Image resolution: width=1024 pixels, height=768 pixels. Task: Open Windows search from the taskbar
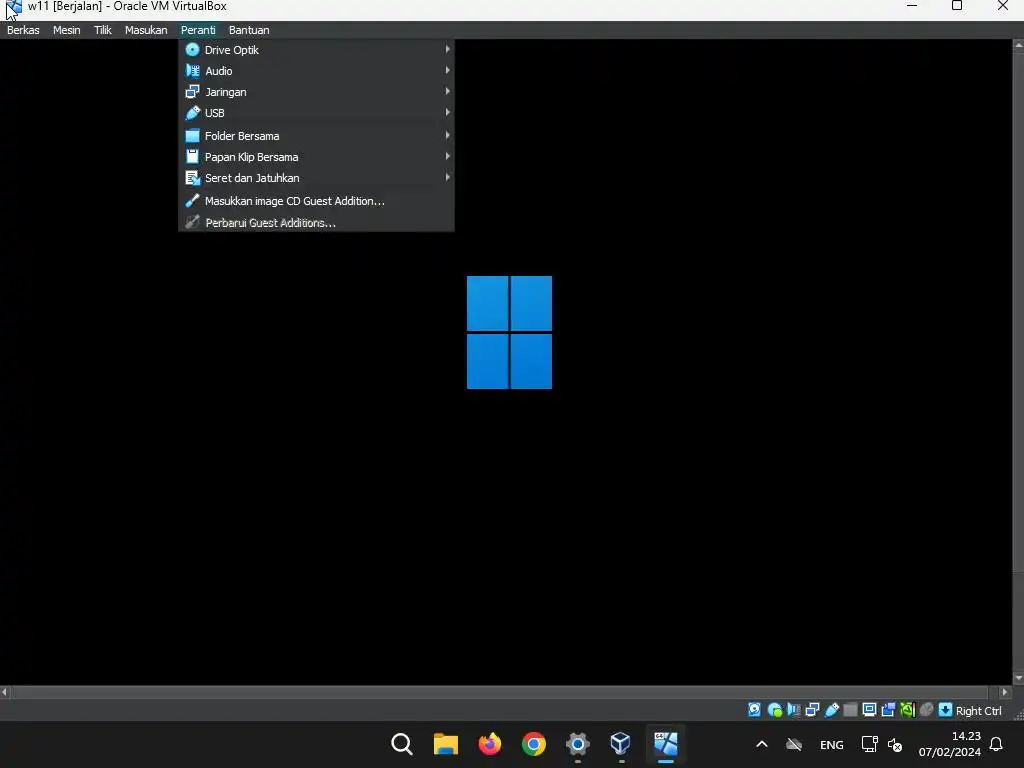[402, 744]
